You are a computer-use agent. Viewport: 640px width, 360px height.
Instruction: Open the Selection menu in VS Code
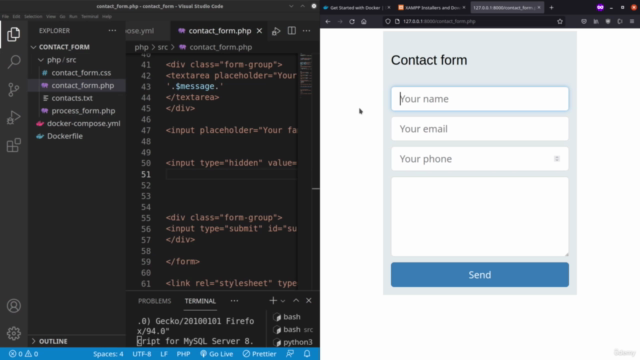[x=33, y=17]
